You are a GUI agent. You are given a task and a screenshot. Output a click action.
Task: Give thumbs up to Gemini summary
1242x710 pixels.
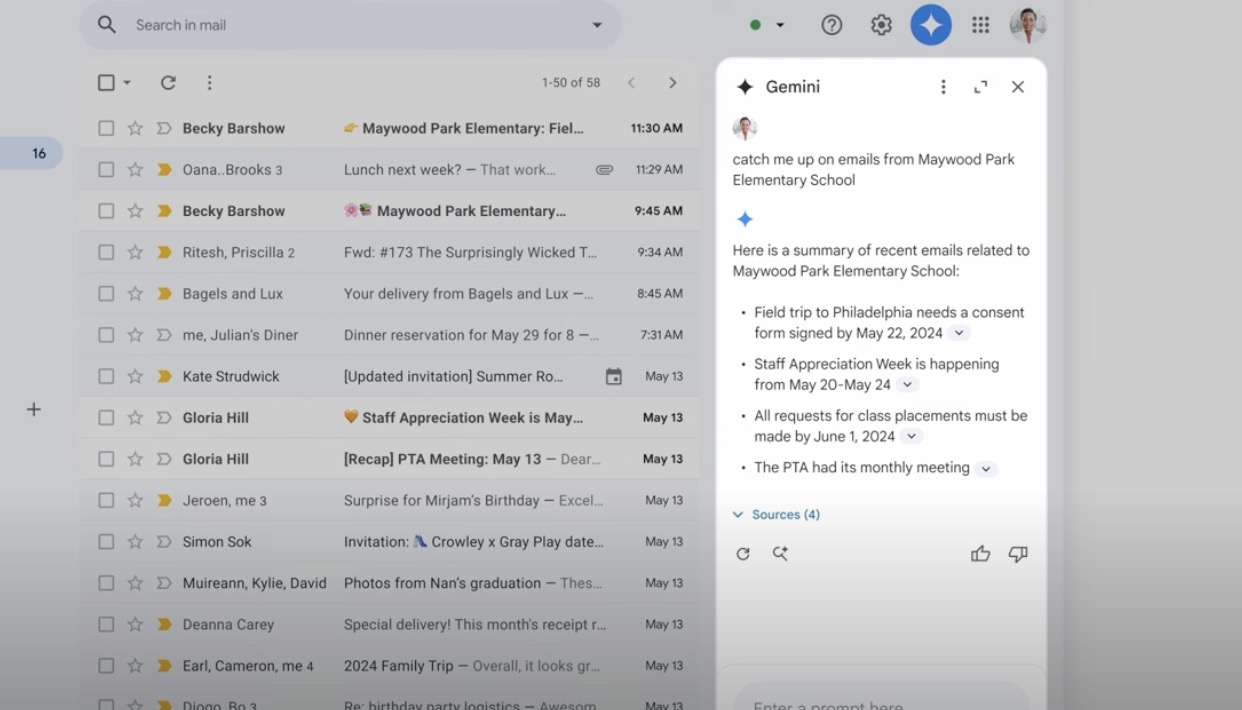coord(980,554)
